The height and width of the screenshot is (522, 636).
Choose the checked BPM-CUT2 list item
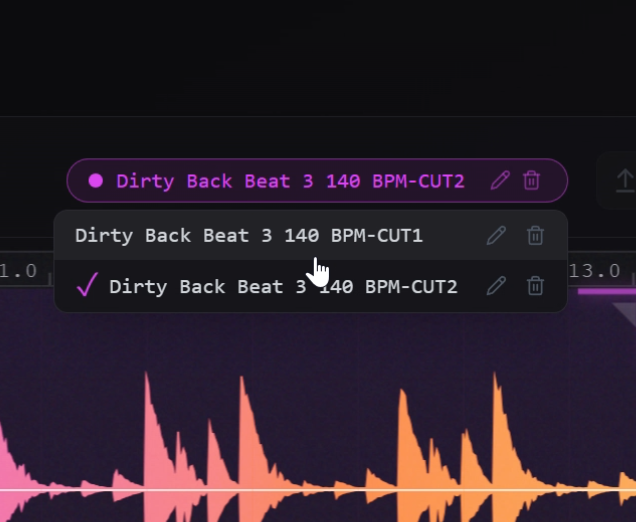pos(283,286)
